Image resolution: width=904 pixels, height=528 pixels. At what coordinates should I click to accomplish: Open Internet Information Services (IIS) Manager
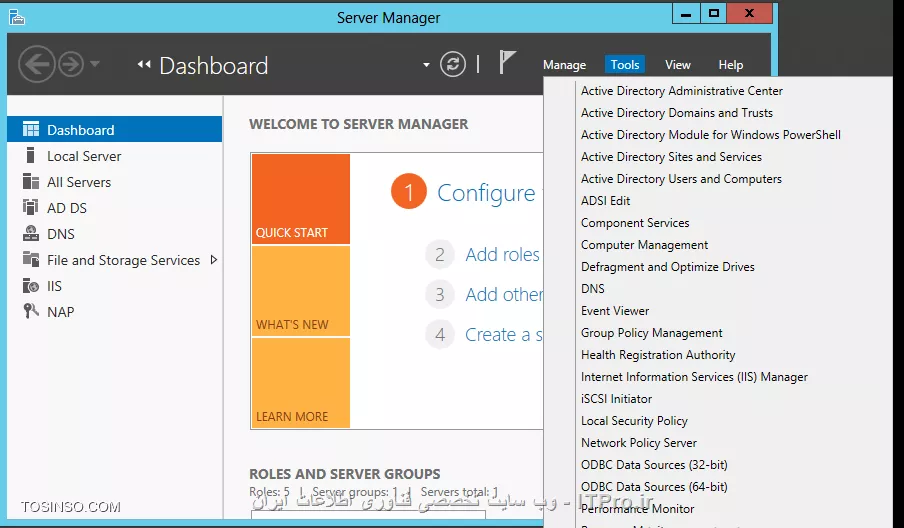(694, 376)
